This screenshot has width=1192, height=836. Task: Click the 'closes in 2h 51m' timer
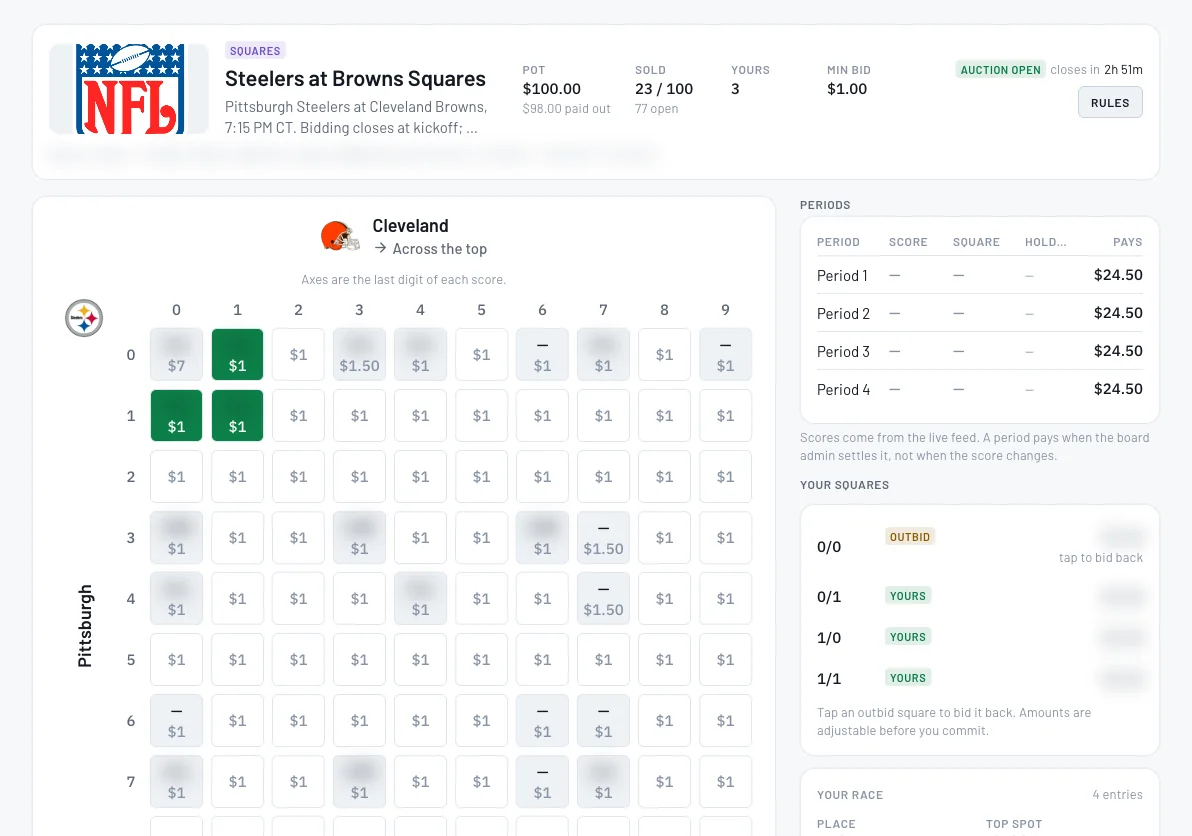(1096, 70)
